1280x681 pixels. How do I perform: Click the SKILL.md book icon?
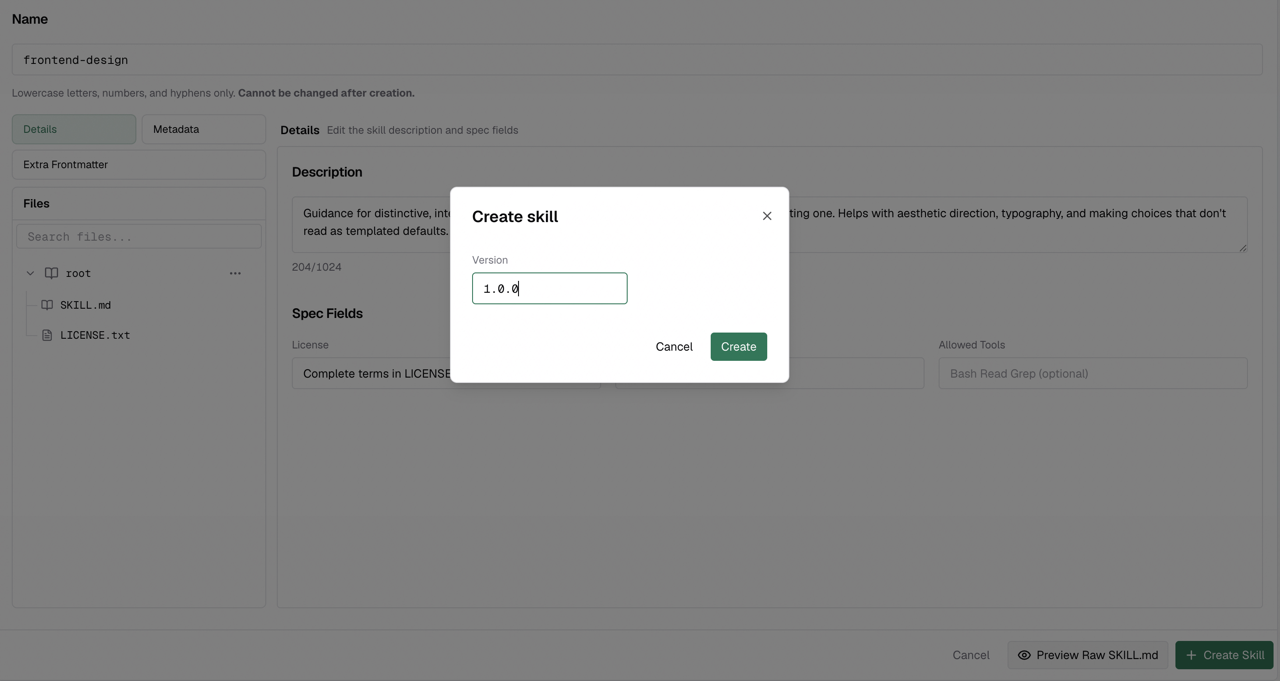click(47, 305)
